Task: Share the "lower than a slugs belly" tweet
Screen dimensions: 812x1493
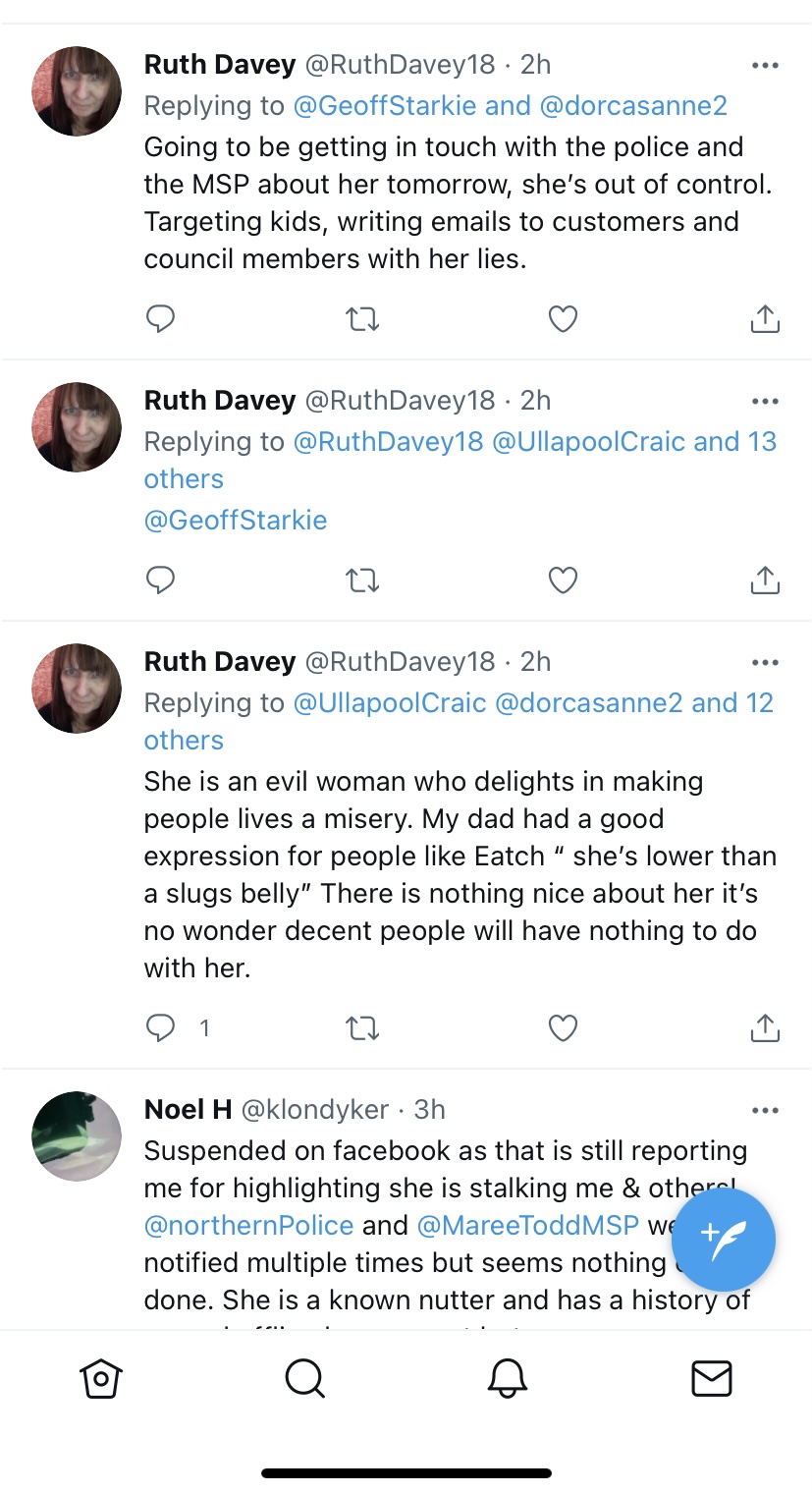Action: (765, 1027)
